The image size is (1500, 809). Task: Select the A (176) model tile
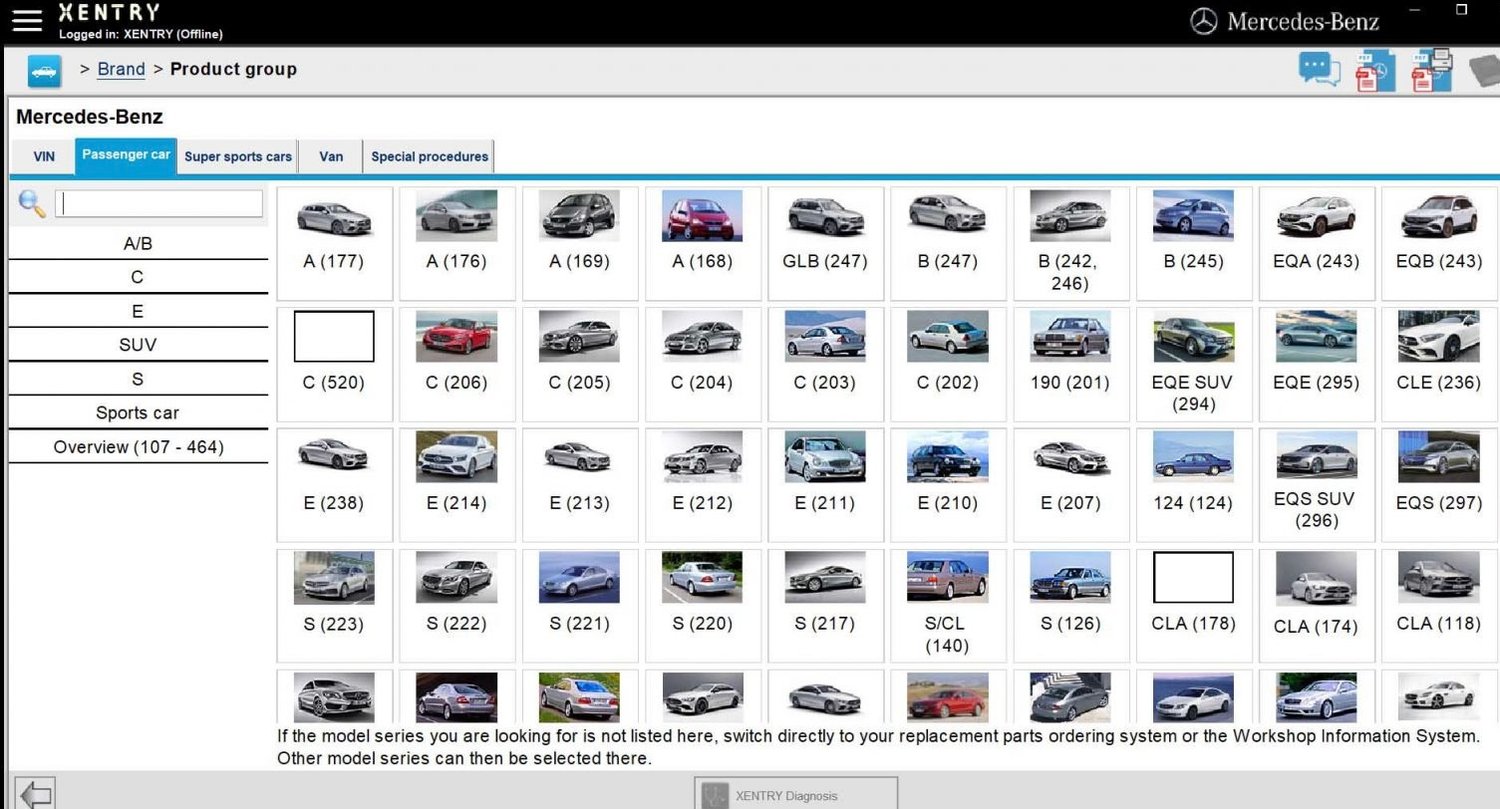(x=457, y=243)
